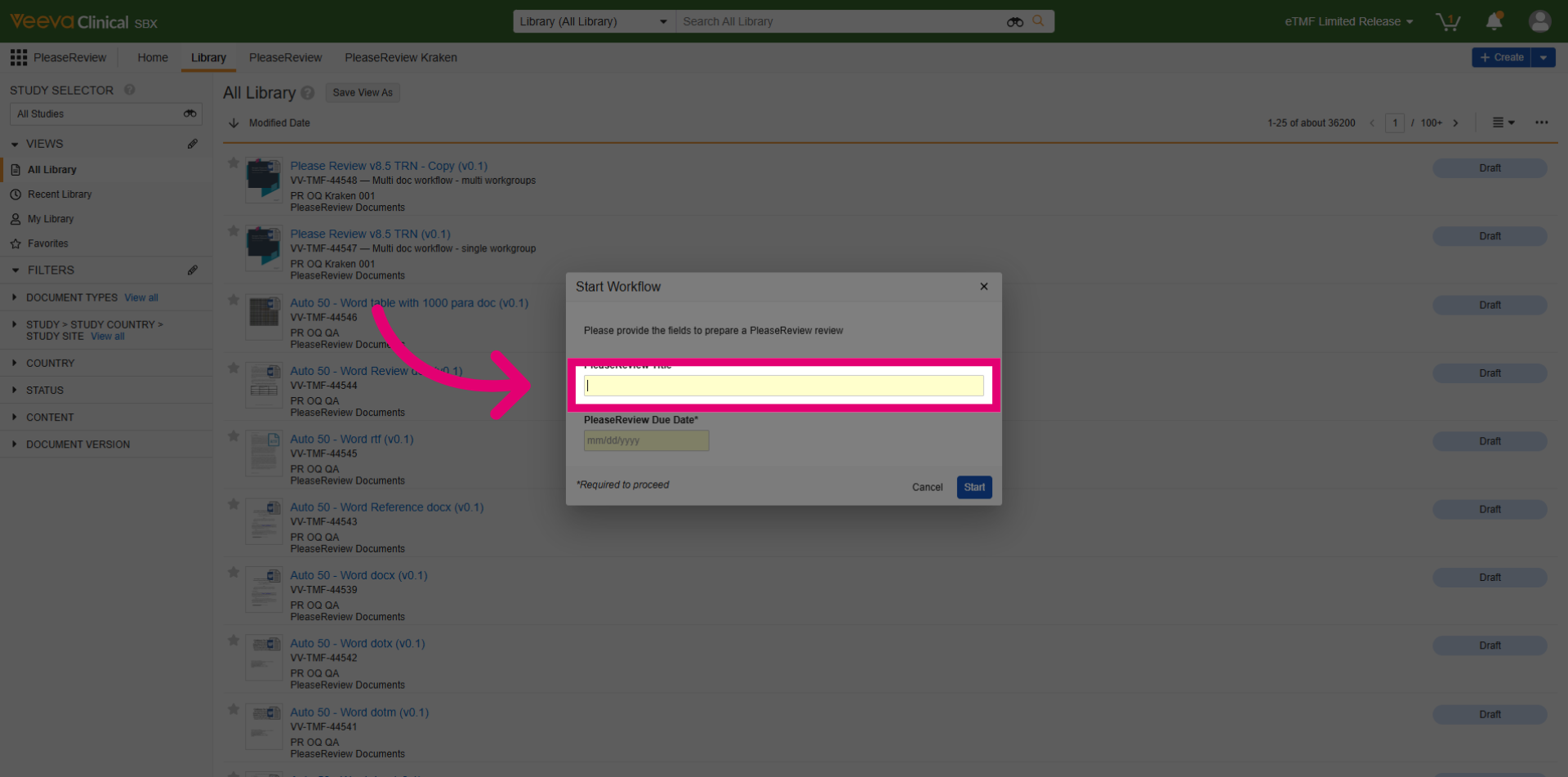Focus the PleaseReview Title input field

coord(784,386)
